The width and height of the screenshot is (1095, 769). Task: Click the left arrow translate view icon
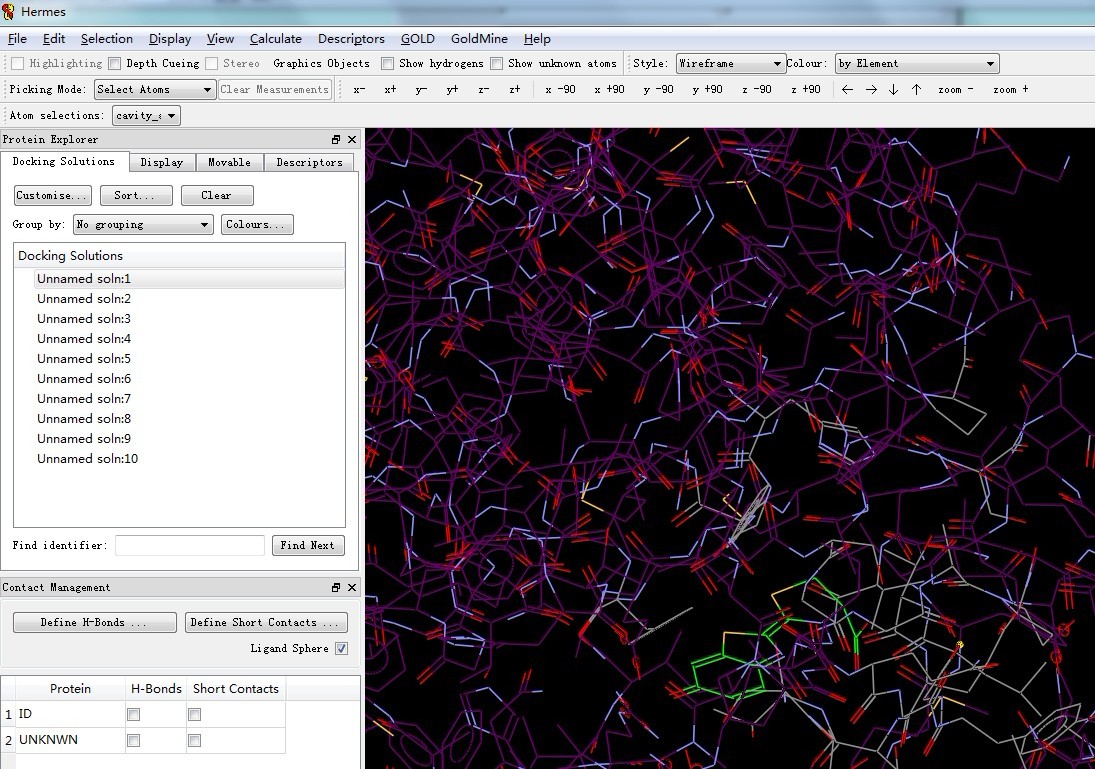coord(847,90)
